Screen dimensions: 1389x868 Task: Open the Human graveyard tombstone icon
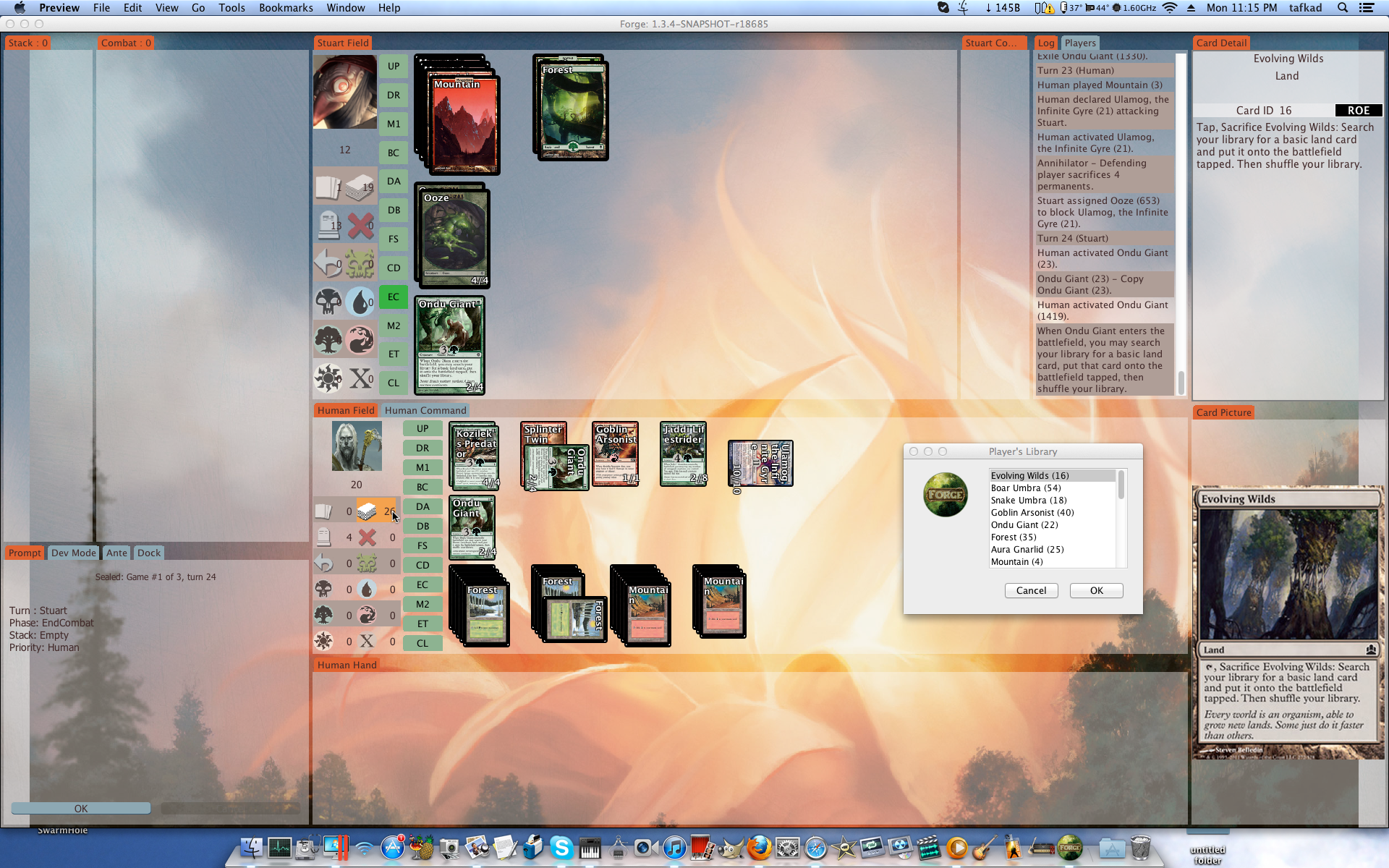click(x=323, y=537)
